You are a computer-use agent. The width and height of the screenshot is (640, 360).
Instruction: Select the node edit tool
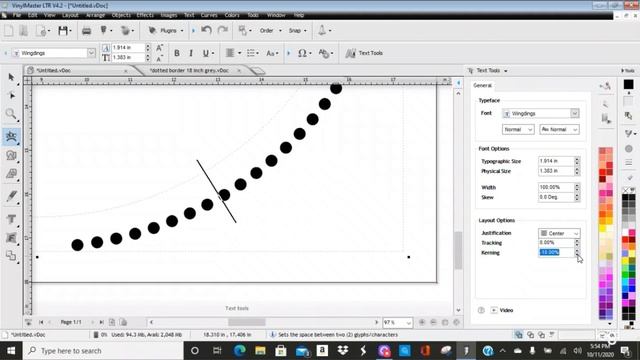pyautogui.click(x=11, y=96)
